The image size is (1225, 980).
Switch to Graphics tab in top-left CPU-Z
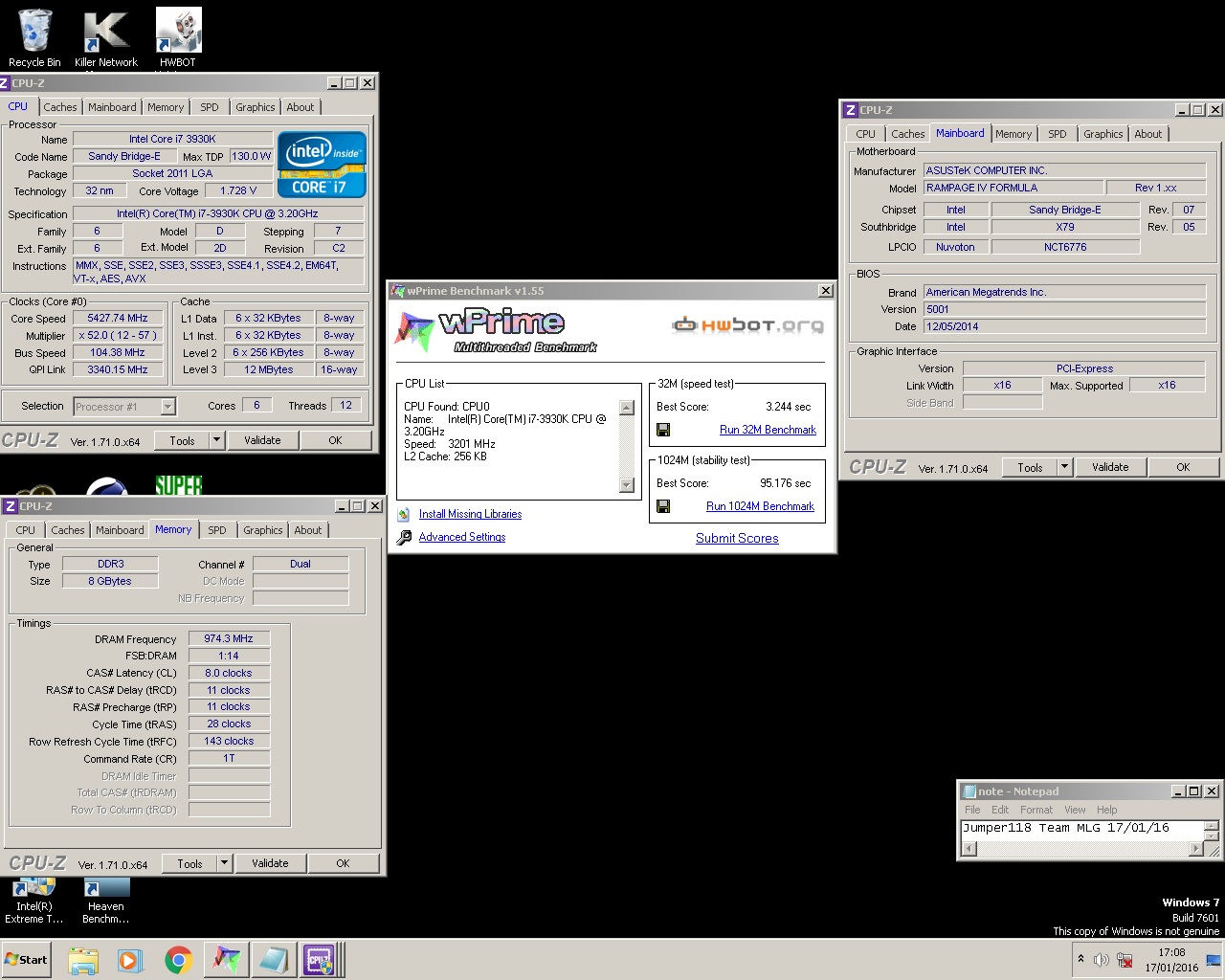coord(256,107)
